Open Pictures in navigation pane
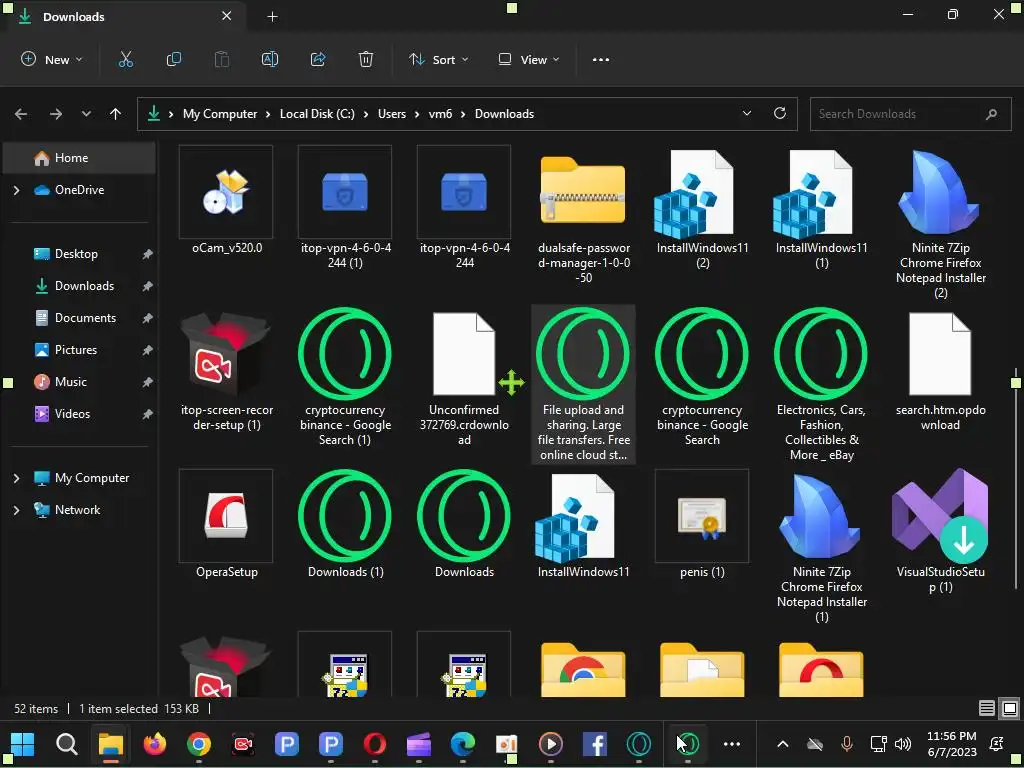The height and width of the screenshot is (768, 1024). pos(79,350)
